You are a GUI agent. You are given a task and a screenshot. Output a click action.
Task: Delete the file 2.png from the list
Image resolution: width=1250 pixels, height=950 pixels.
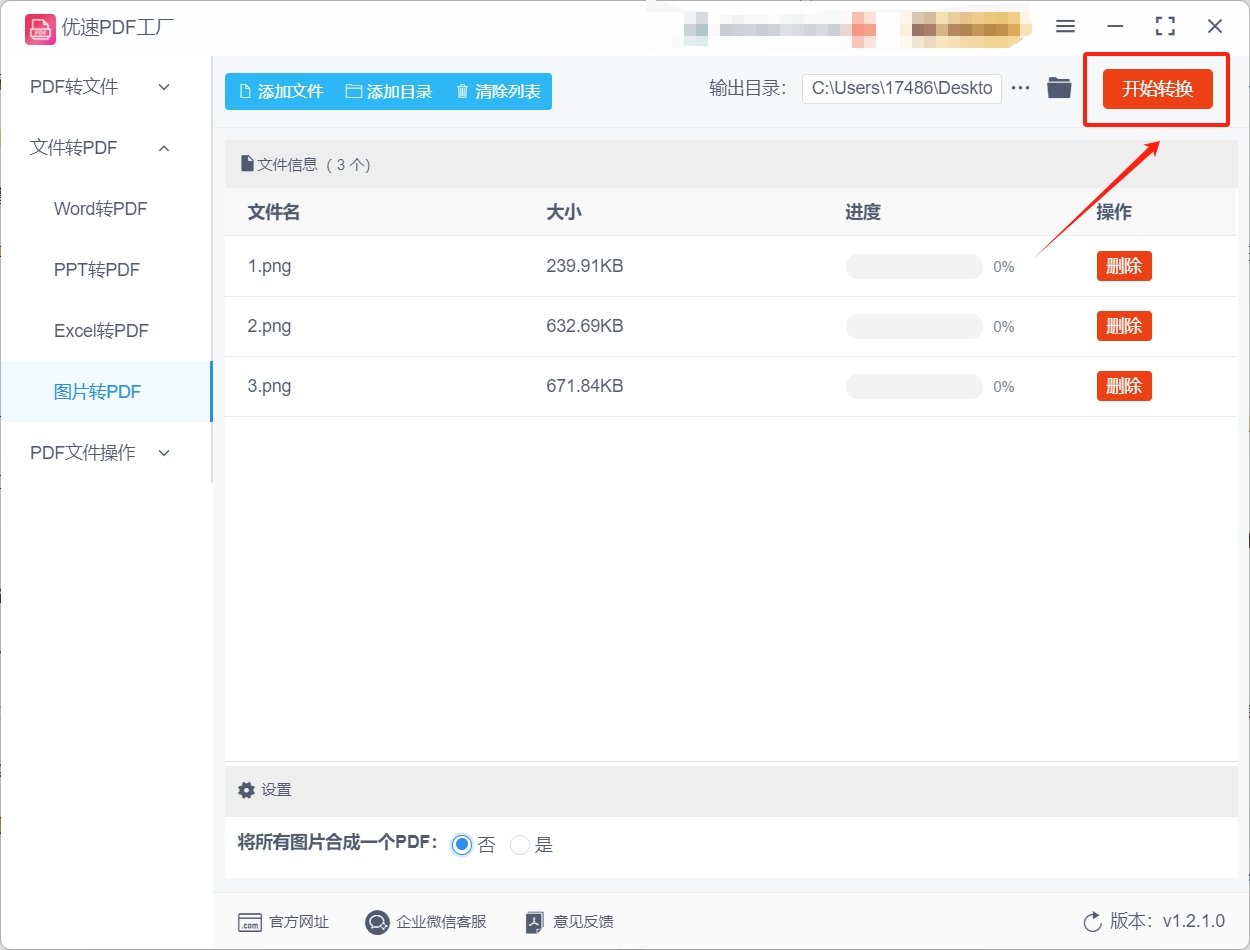(1123, 325)
